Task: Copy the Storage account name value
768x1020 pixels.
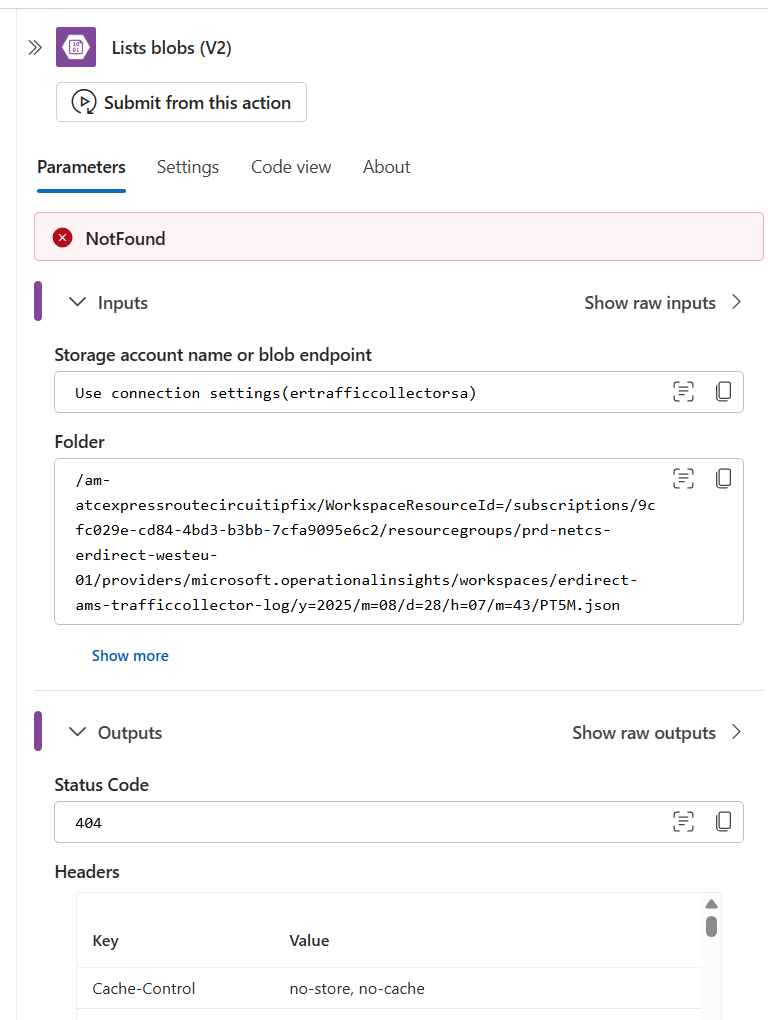Action: tap(724, 392)
